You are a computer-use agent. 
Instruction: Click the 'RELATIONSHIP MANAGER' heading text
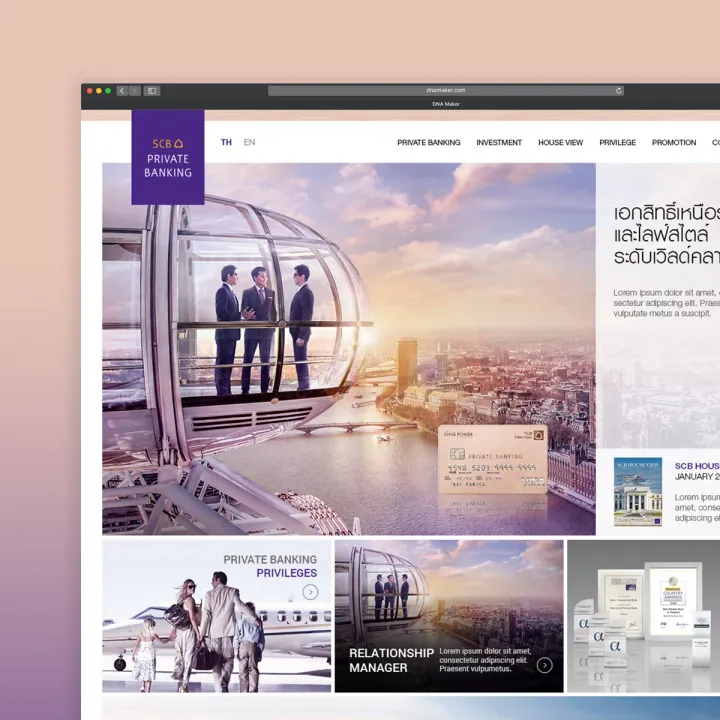391,660
